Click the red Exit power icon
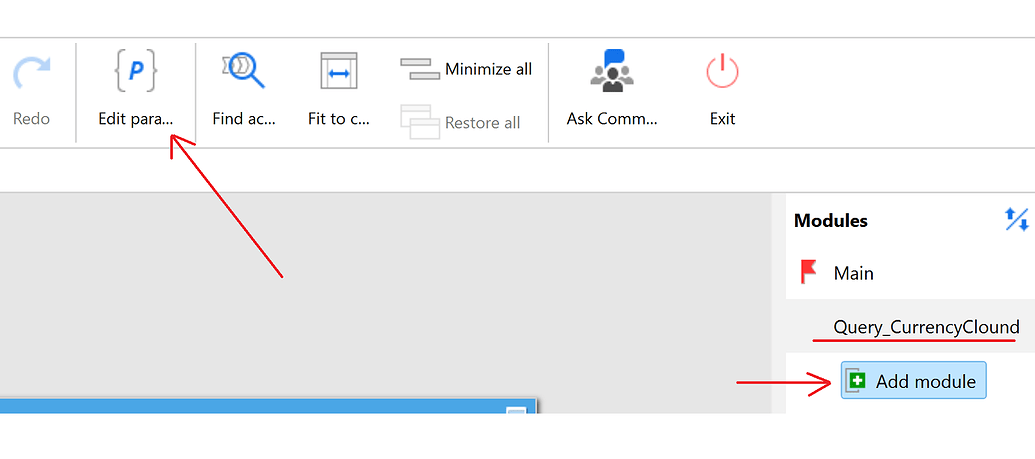 point(722,71)
